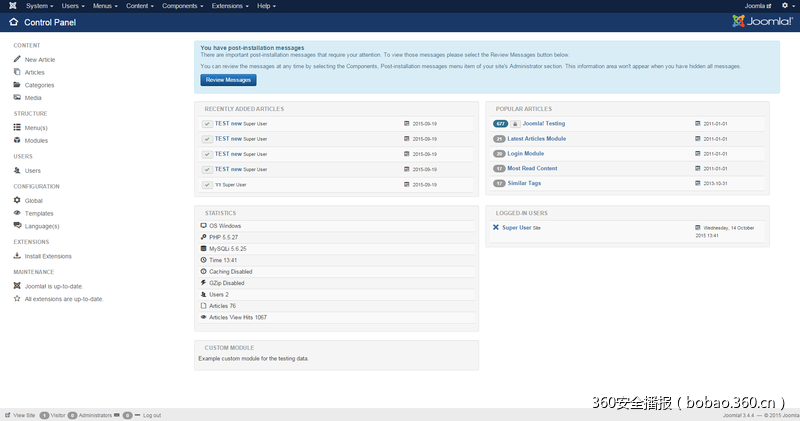The image size is (800, 421).
Task: Click Log out in the status bar
Action: [151, 414]
